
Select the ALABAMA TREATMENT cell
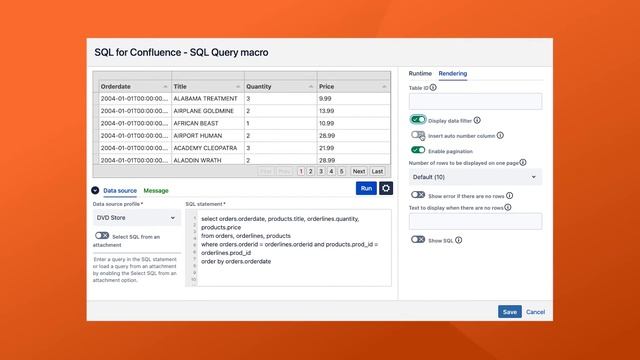click(208, 98)
